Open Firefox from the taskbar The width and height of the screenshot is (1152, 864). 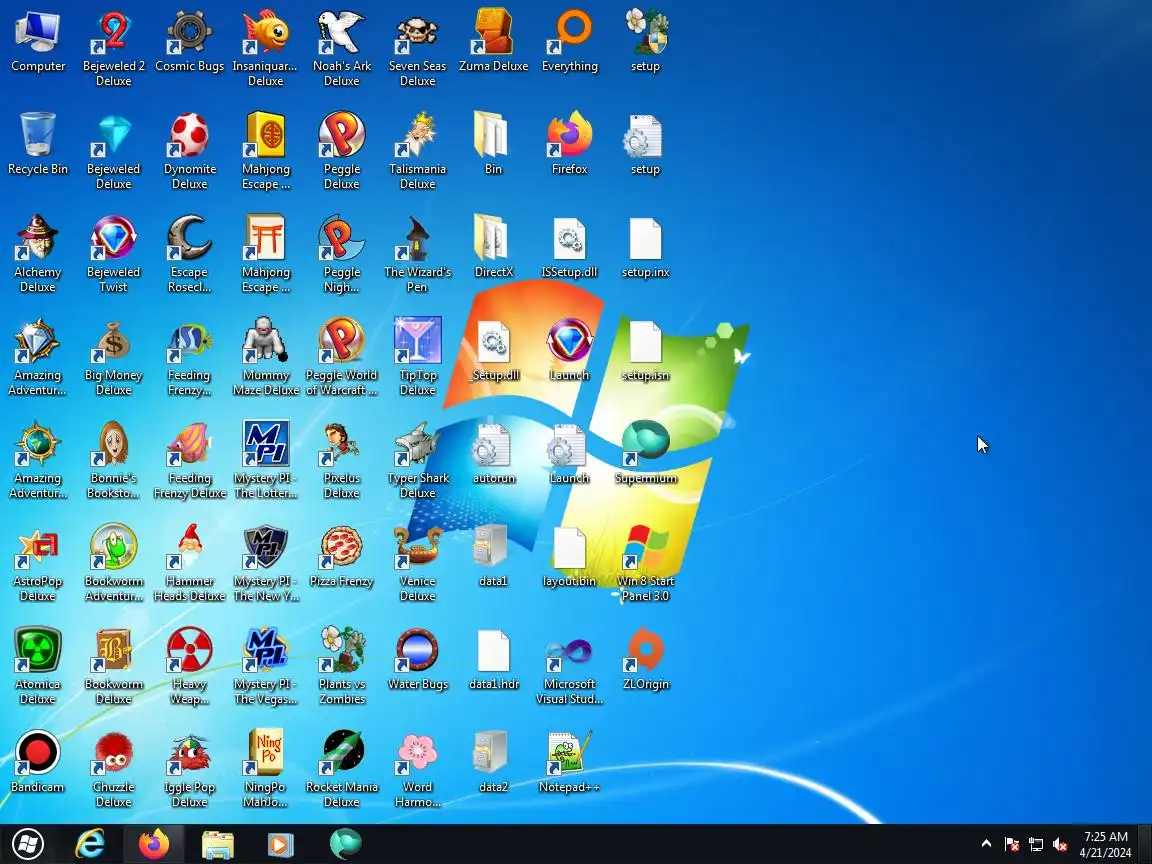(x=154, y=843)
